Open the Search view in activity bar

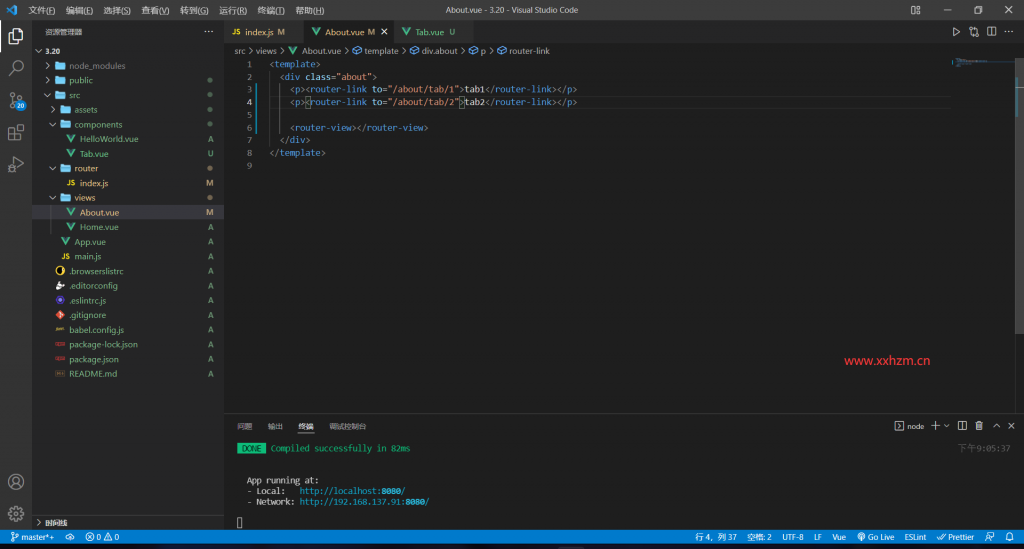pos(16,68)
